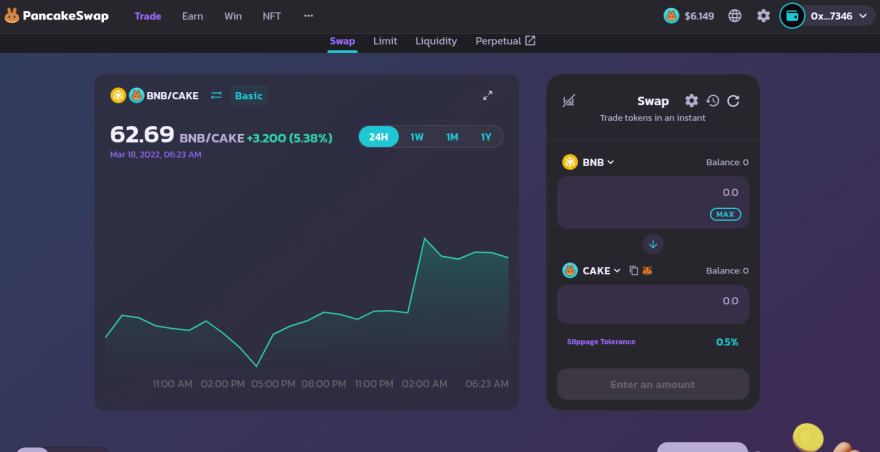
Task: Open recent transactions history icon
Action: (713, 101)
